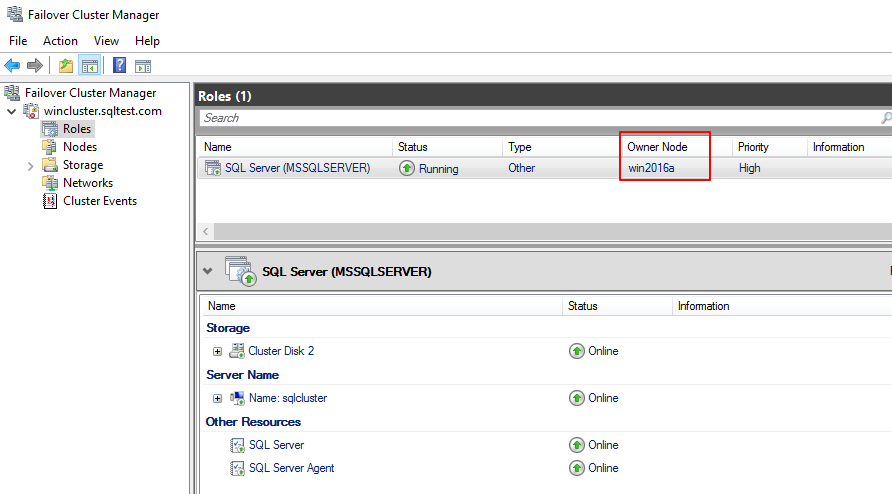Sort roles by Type column header
Screen dimensions: 892x494
pos(561,147)
